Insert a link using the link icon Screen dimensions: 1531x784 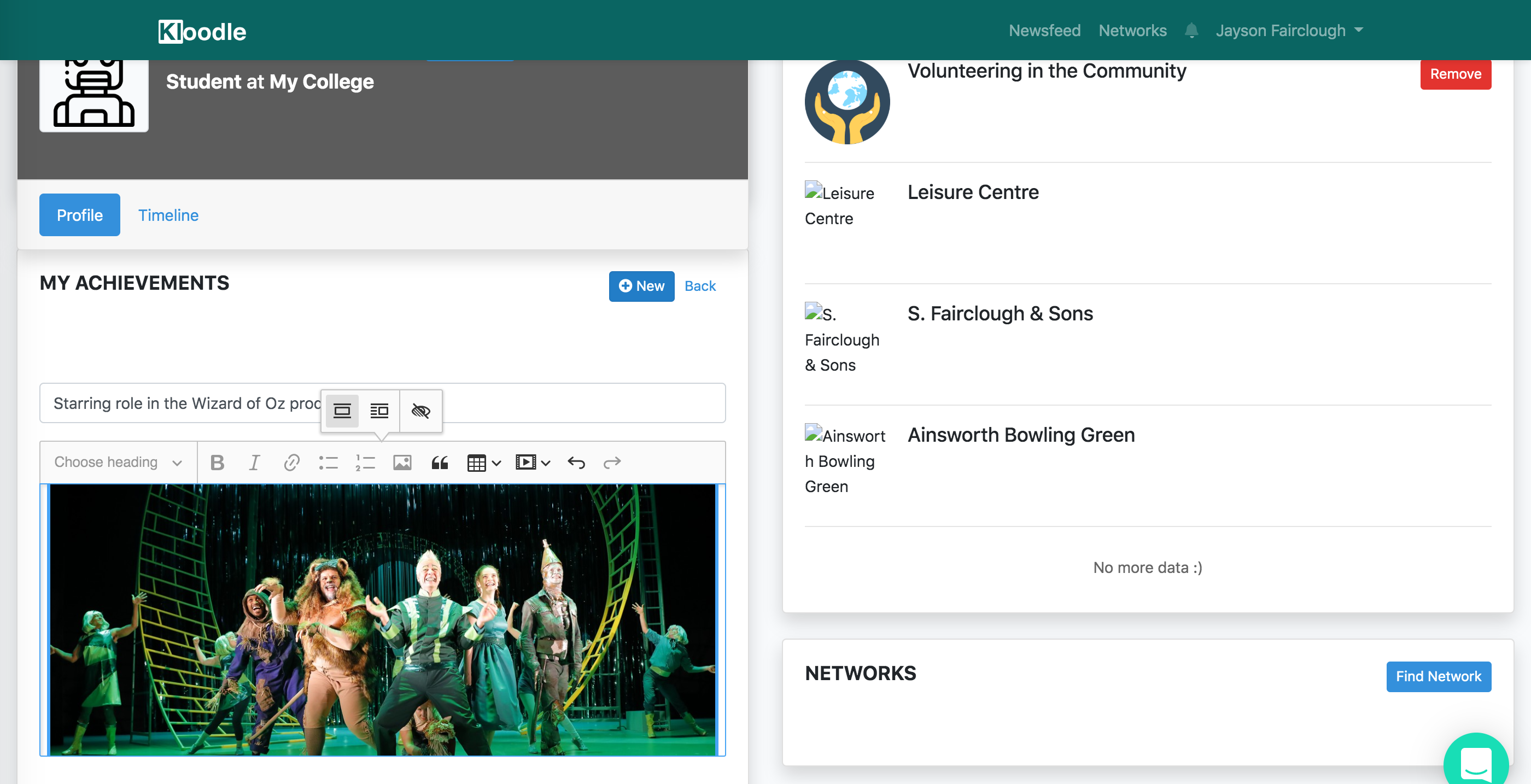click(291, 463)
